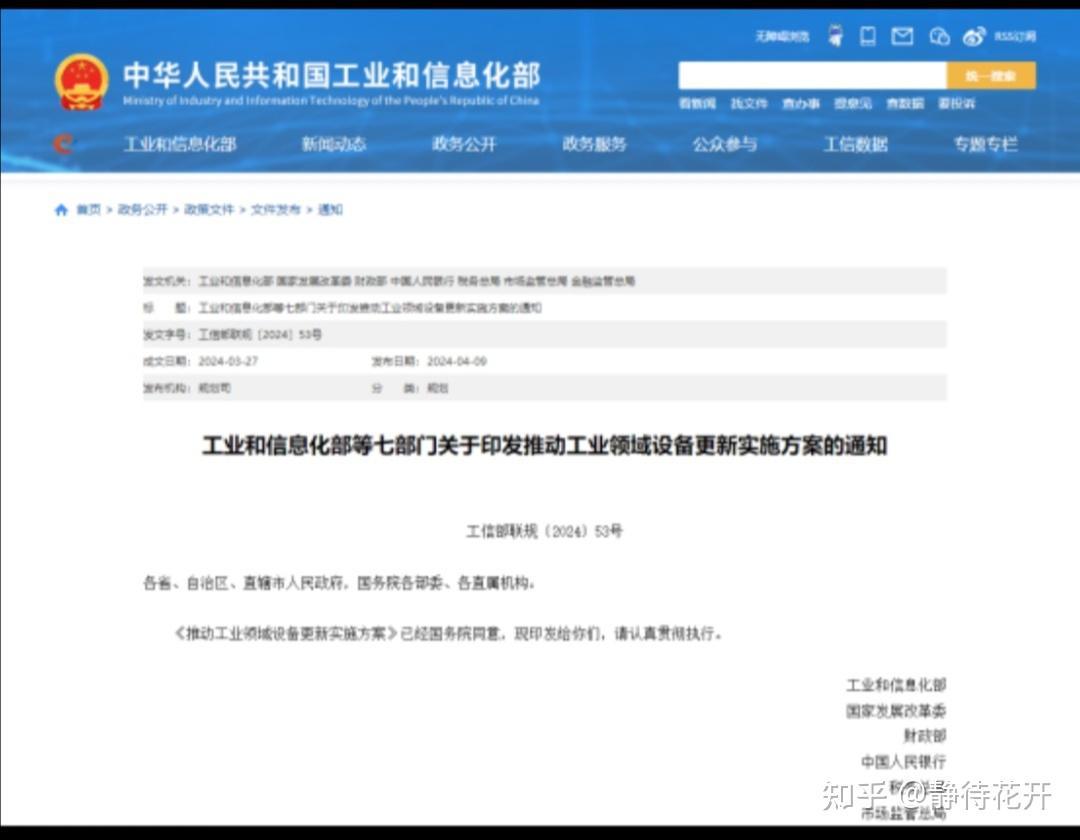The image size is (1080, 840).
Task: Click the 成文日期 2024-03-27 value
Action: [x=228, y=361]
